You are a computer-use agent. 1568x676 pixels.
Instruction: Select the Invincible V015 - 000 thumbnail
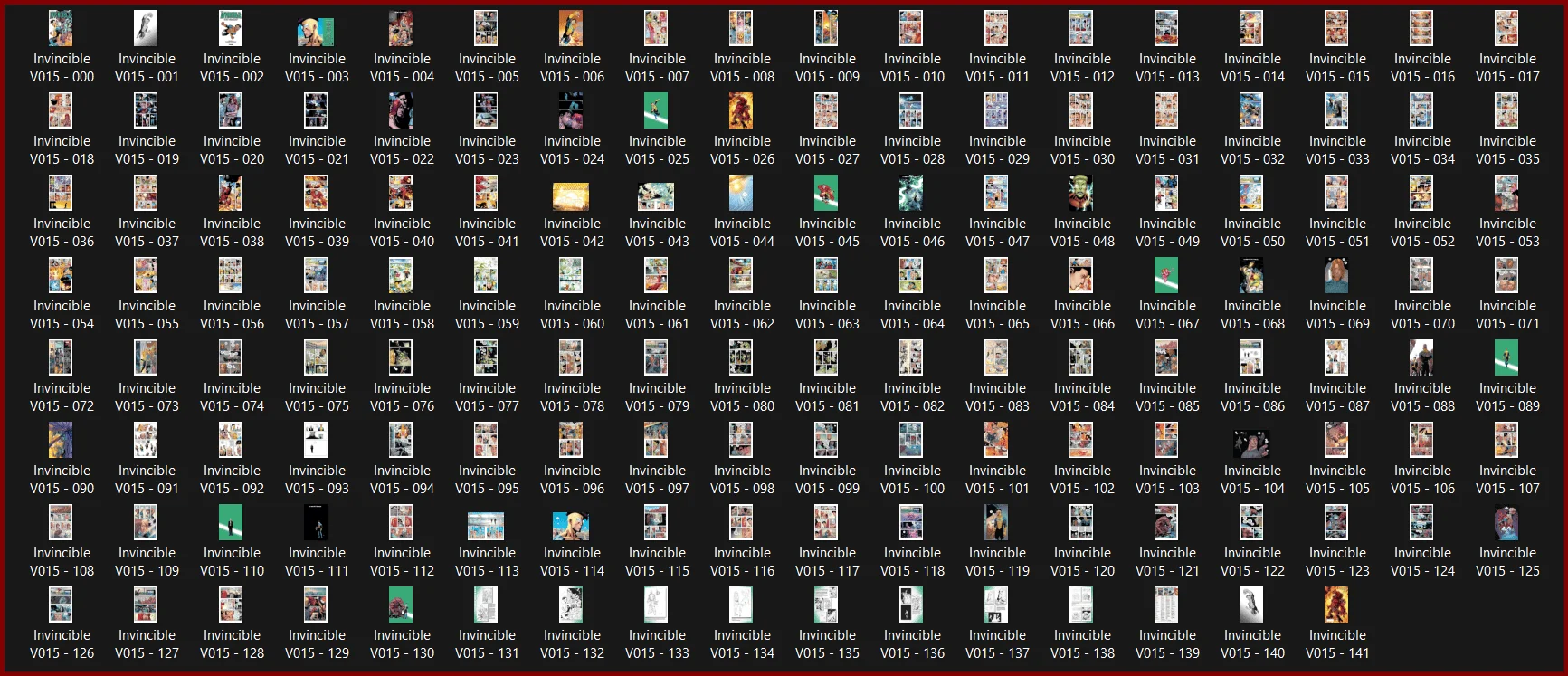pyautogui.click(x=61, y=29)
